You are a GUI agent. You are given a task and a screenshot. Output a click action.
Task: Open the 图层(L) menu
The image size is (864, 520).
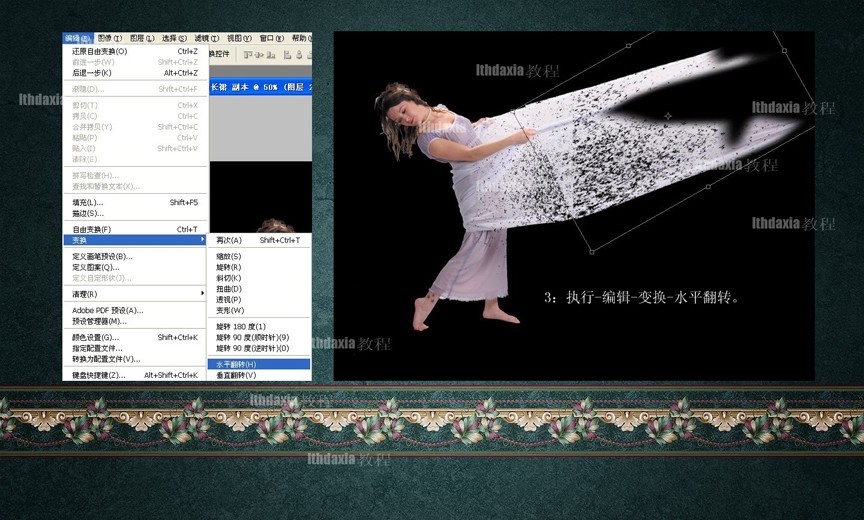click(x=142, y=38)
